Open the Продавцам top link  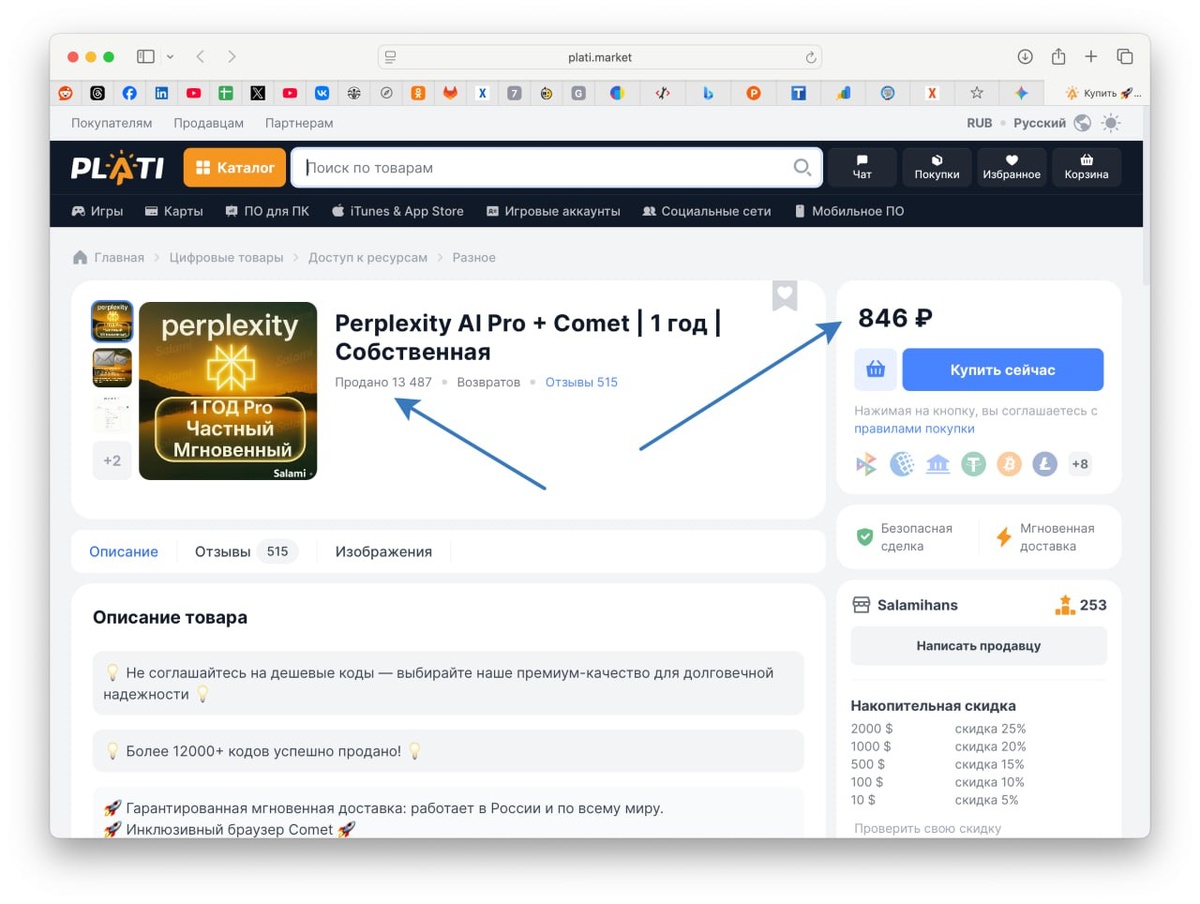(x=208, y=123)
